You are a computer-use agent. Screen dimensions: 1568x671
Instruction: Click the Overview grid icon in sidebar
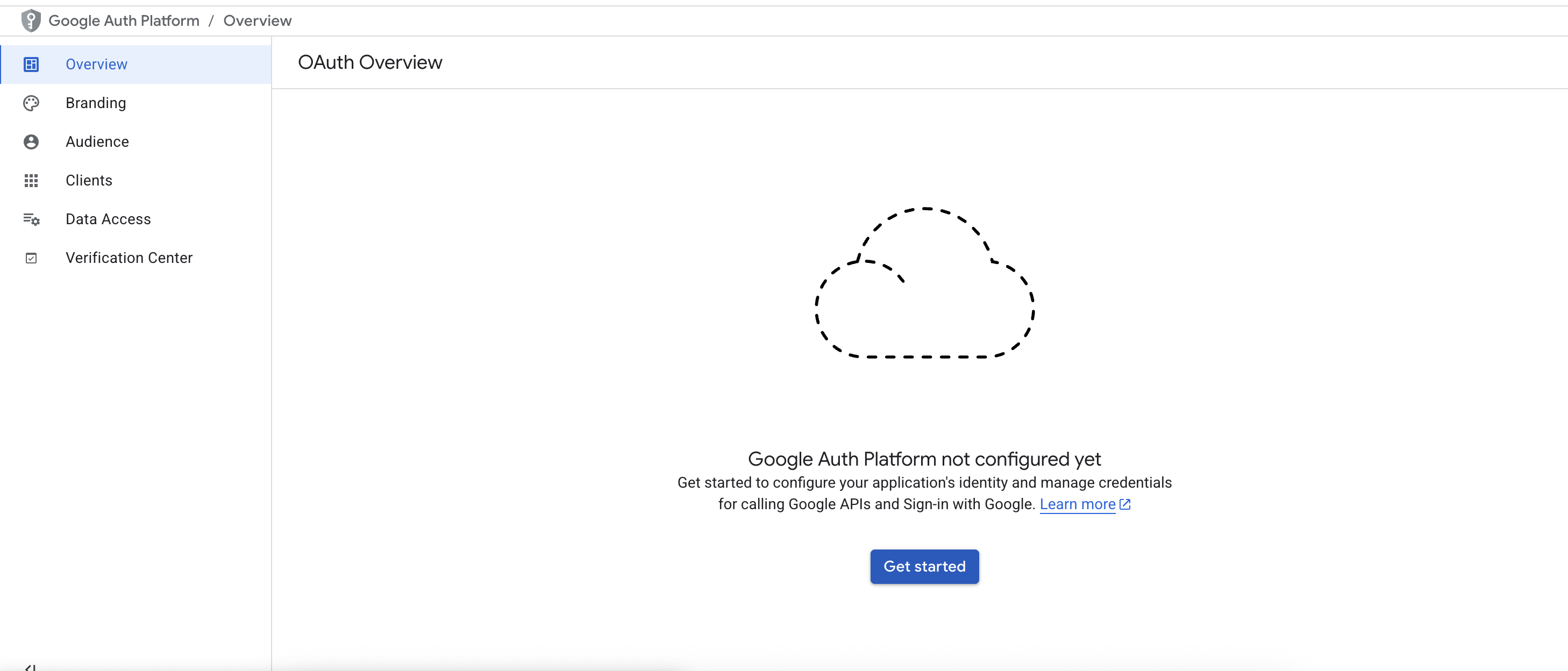31,65
